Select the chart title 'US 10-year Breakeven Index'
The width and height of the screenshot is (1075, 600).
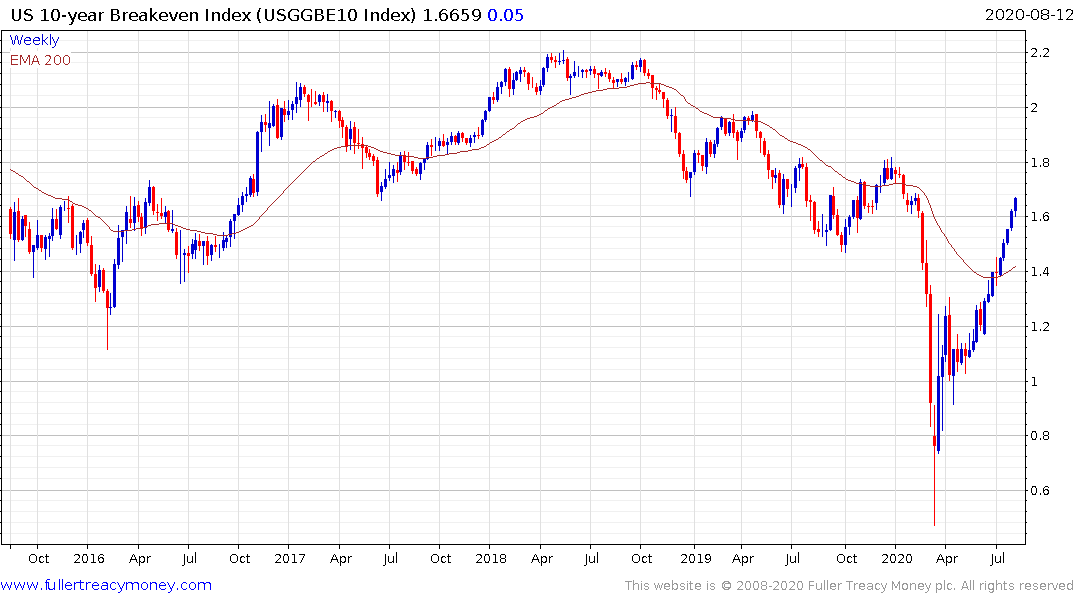131,15
